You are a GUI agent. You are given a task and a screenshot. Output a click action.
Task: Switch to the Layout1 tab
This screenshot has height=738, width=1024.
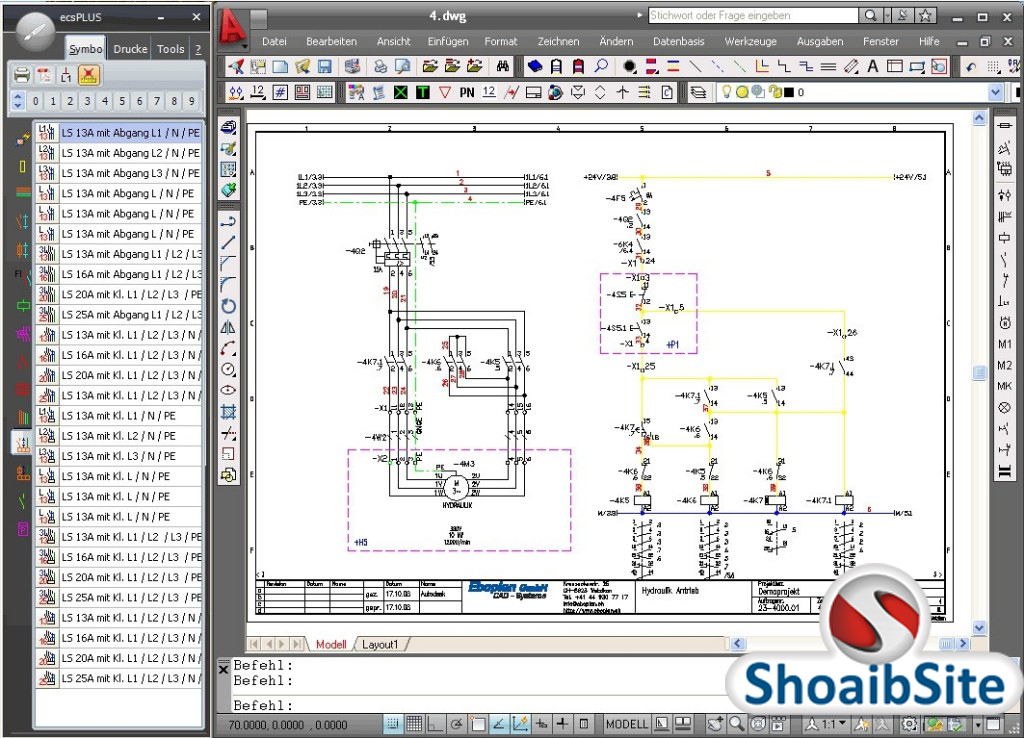click(379, 645)
